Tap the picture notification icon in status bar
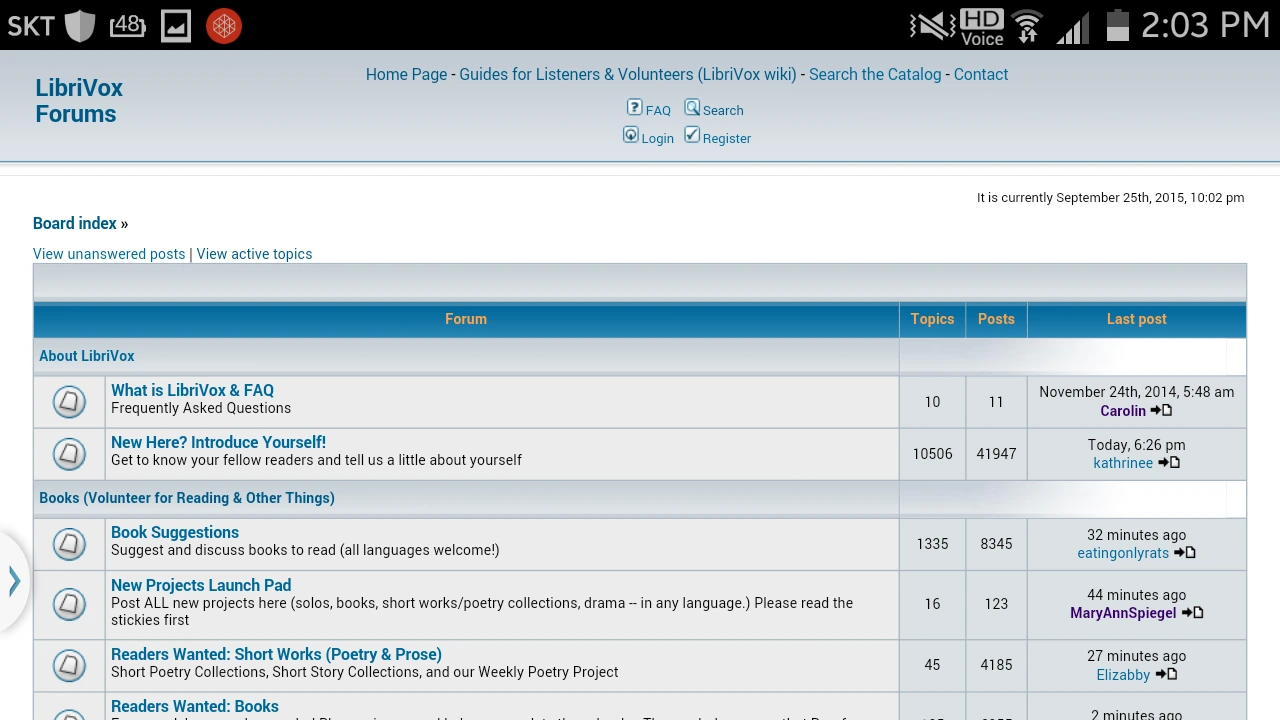The height and width of the screenshot is (720, 1280). tap(176, 26)
